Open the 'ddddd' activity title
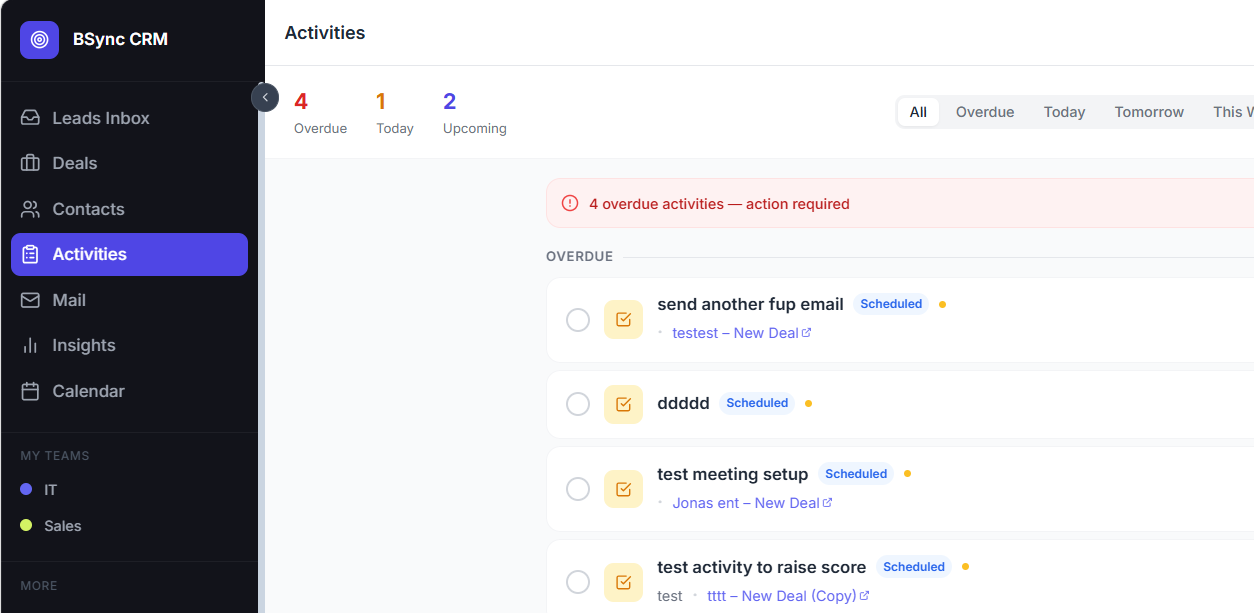Screen dimensions: 1254x613 coord(683,403)
